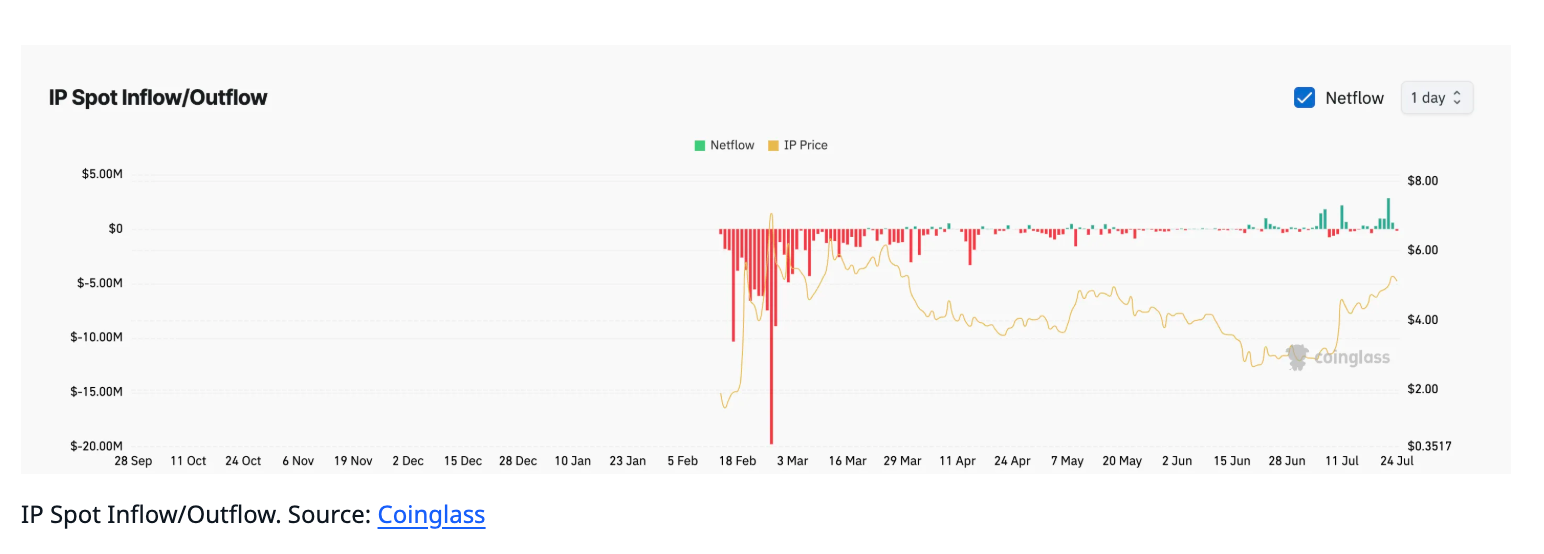Image resolution: width=1544 pixels, height=554 pixels.
Task: Click the green Netflow legend swatch
Action: (x=700, y=146)
